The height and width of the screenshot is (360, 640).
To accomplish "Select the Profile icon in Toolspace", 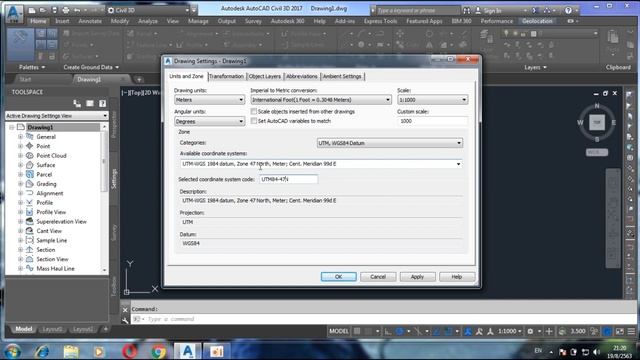I will 29,202.
